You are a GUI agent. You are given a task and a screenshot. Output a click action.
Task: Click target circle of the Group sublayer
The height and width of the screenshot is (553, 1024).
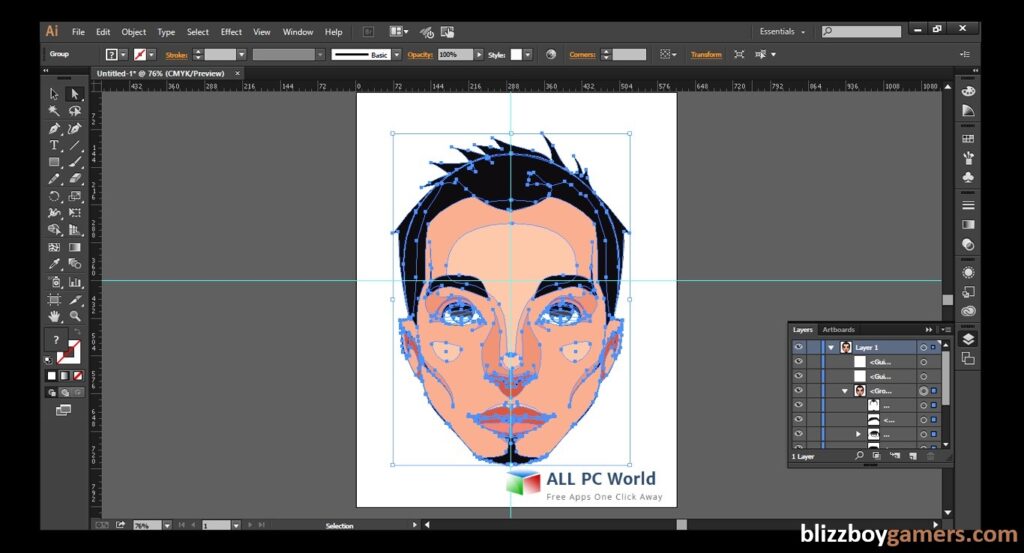(923, 390)
